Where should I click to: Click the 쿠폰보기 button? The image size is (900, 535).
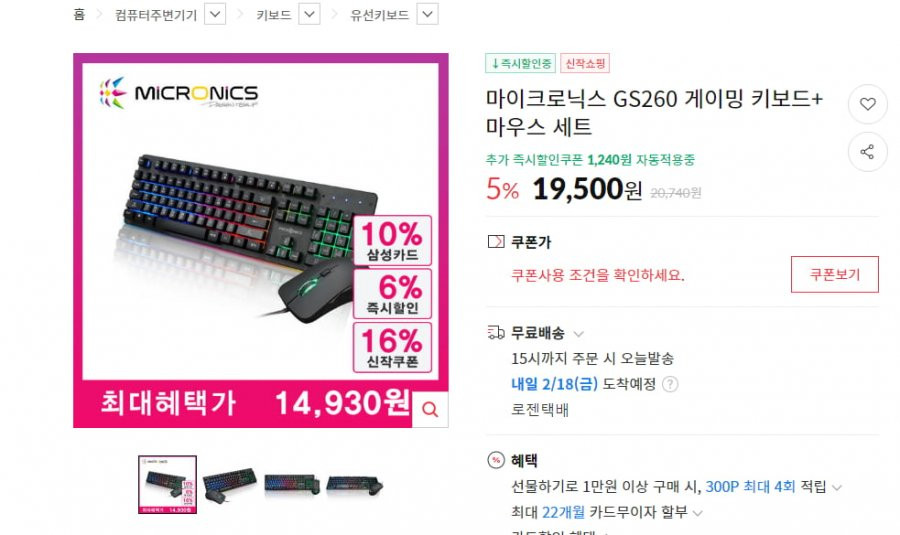point(835,274)
